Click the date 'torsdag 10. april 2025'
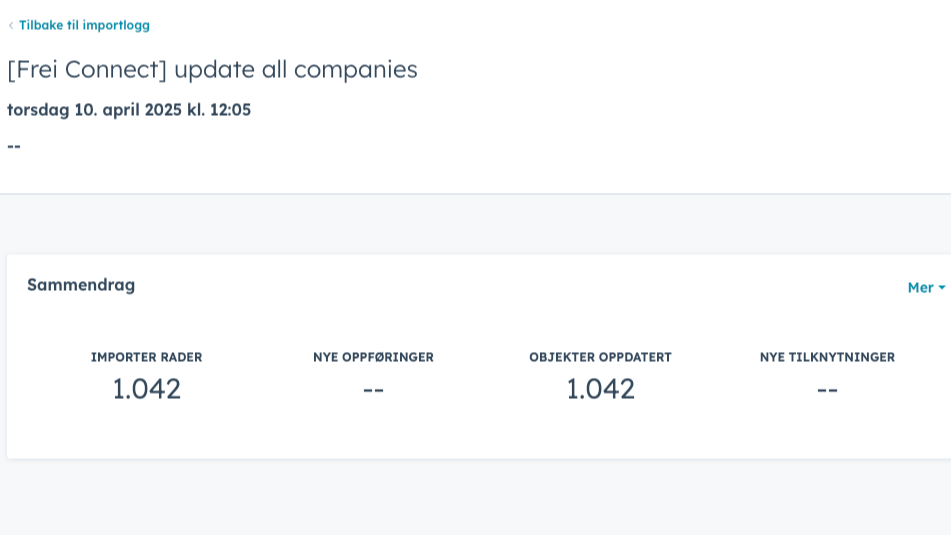951x535 pixels. (94, 110)
